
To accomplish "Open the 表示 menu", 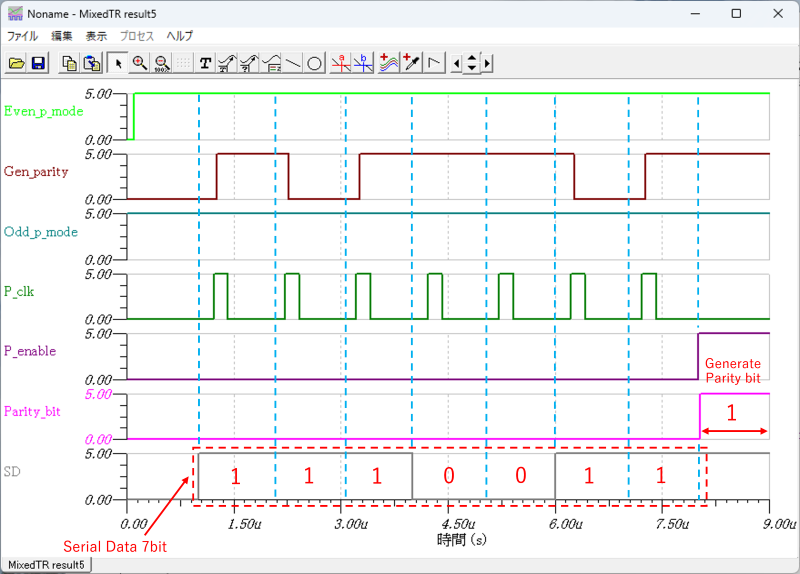I will pyautogui.click(x=96, y=36).
